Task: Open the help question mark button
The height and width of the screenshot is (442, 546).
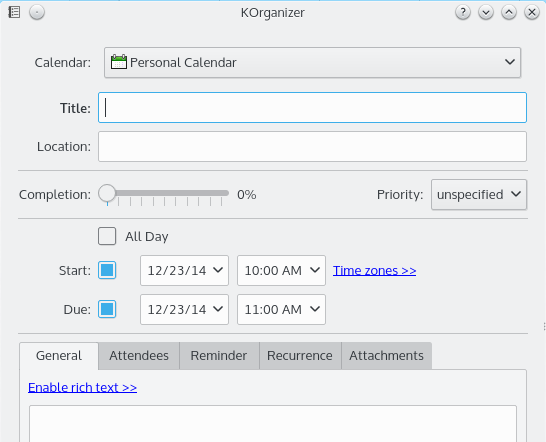Action: (x=463, y=13)
